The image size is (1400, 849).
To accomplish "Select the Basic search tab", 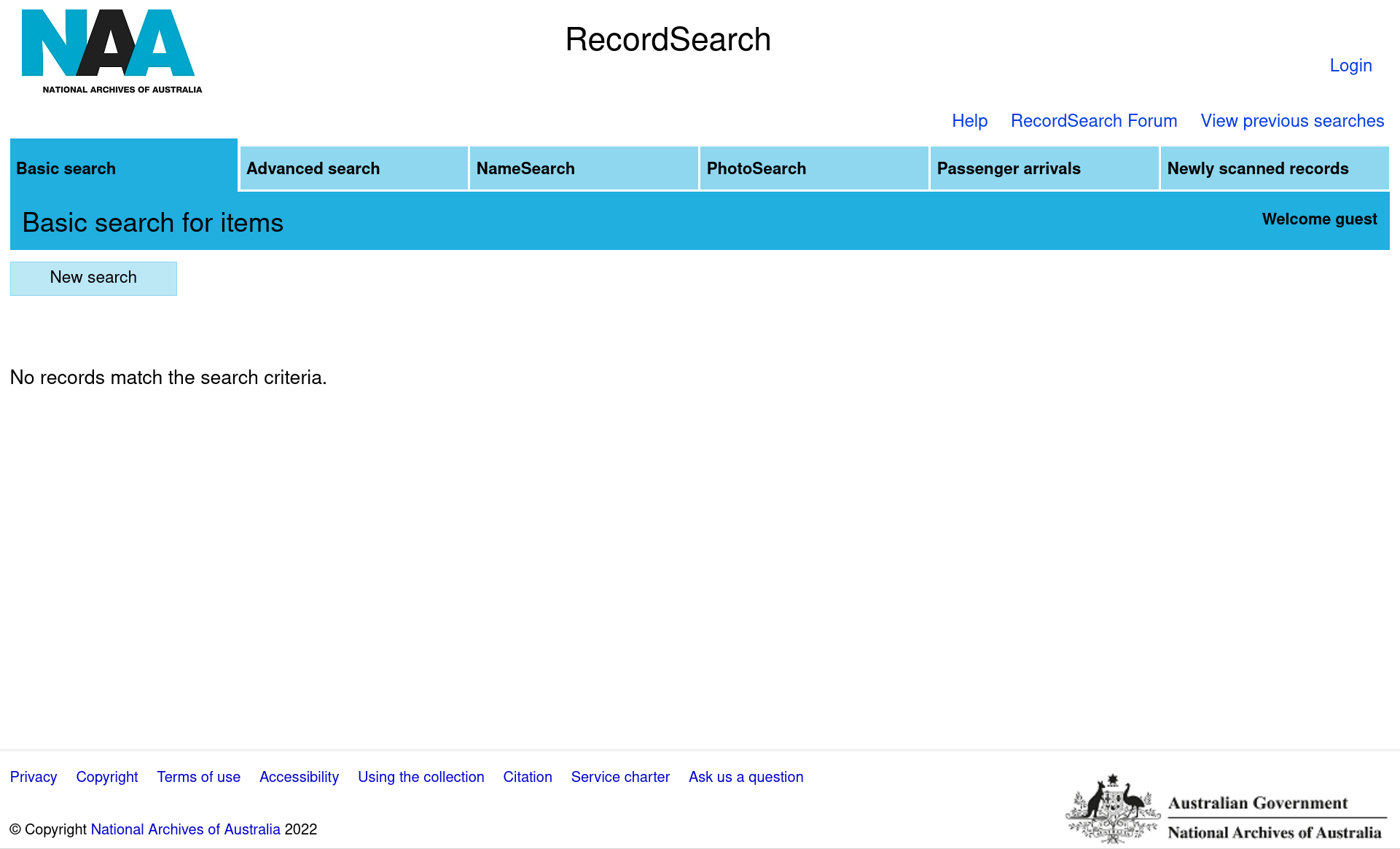I will 124,168.
